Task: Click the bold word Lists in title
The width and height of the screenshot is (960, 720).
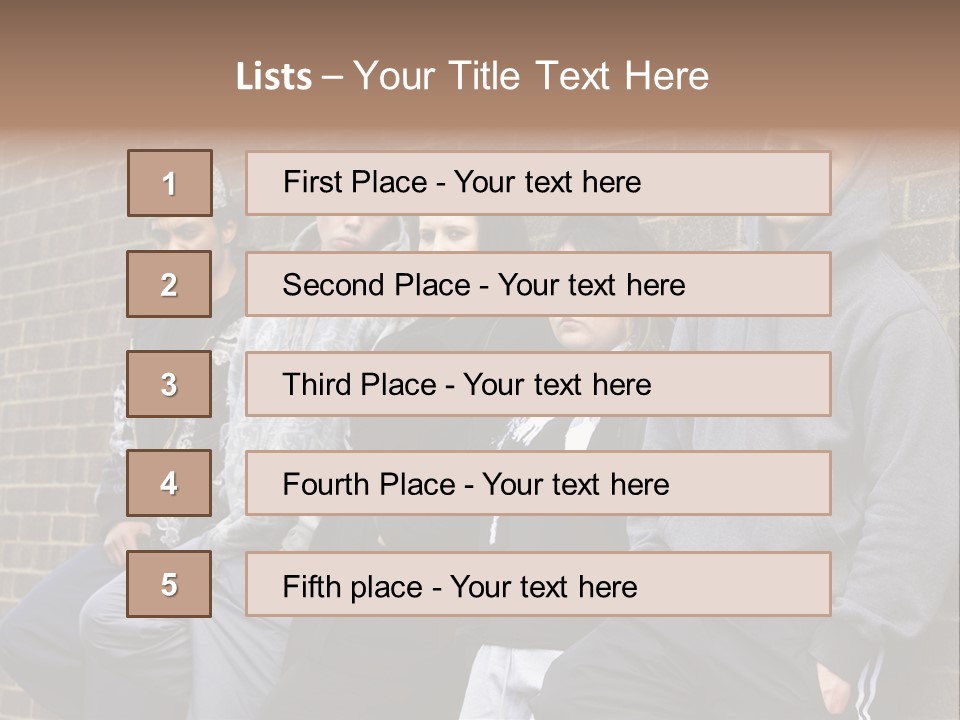Action: click(x=274, y=77)
